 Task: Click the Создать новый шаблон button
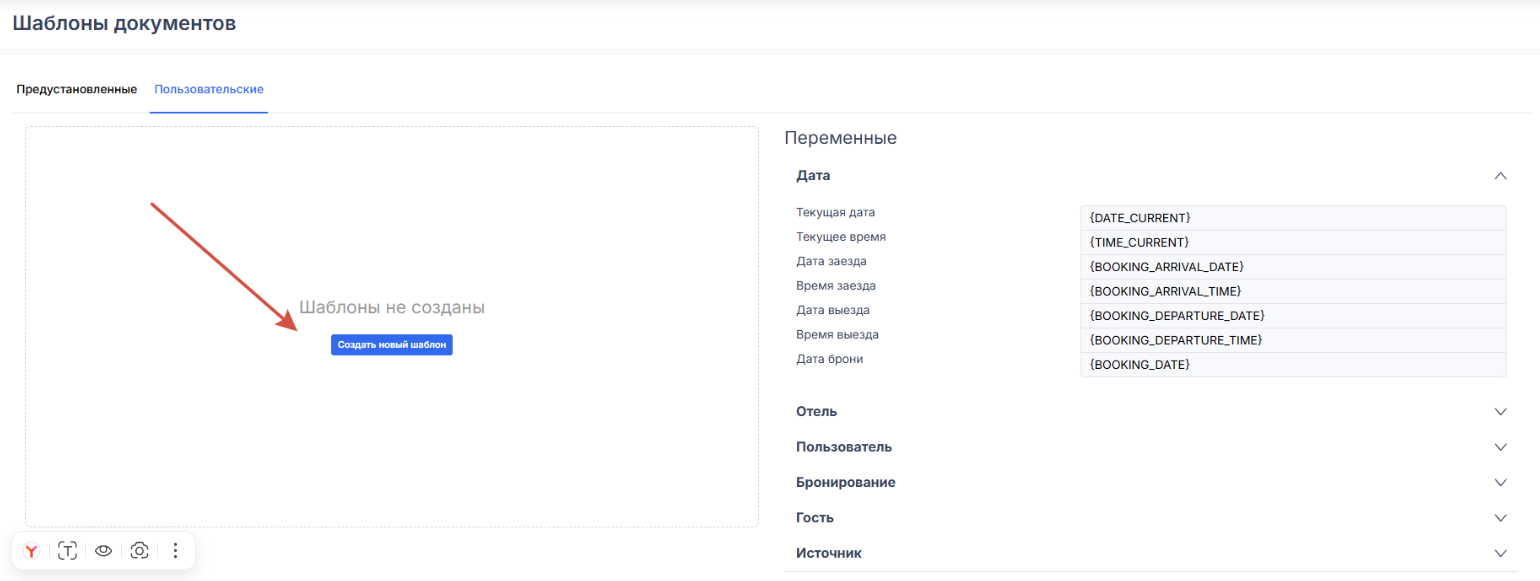tap(391, 345)
